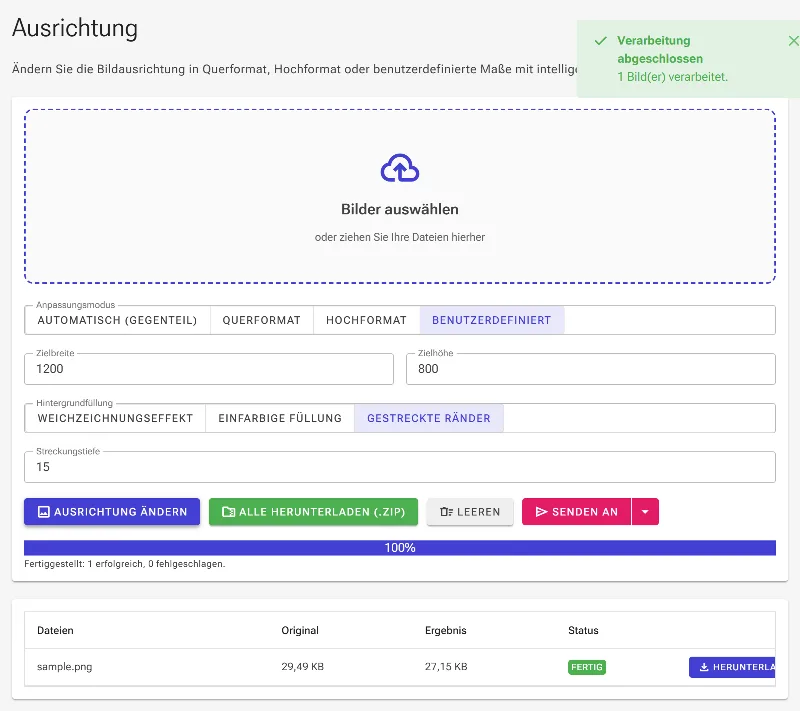Screen dimensions: 800x711
Task: Click the Dateien column header
Action: pos(55,630)
